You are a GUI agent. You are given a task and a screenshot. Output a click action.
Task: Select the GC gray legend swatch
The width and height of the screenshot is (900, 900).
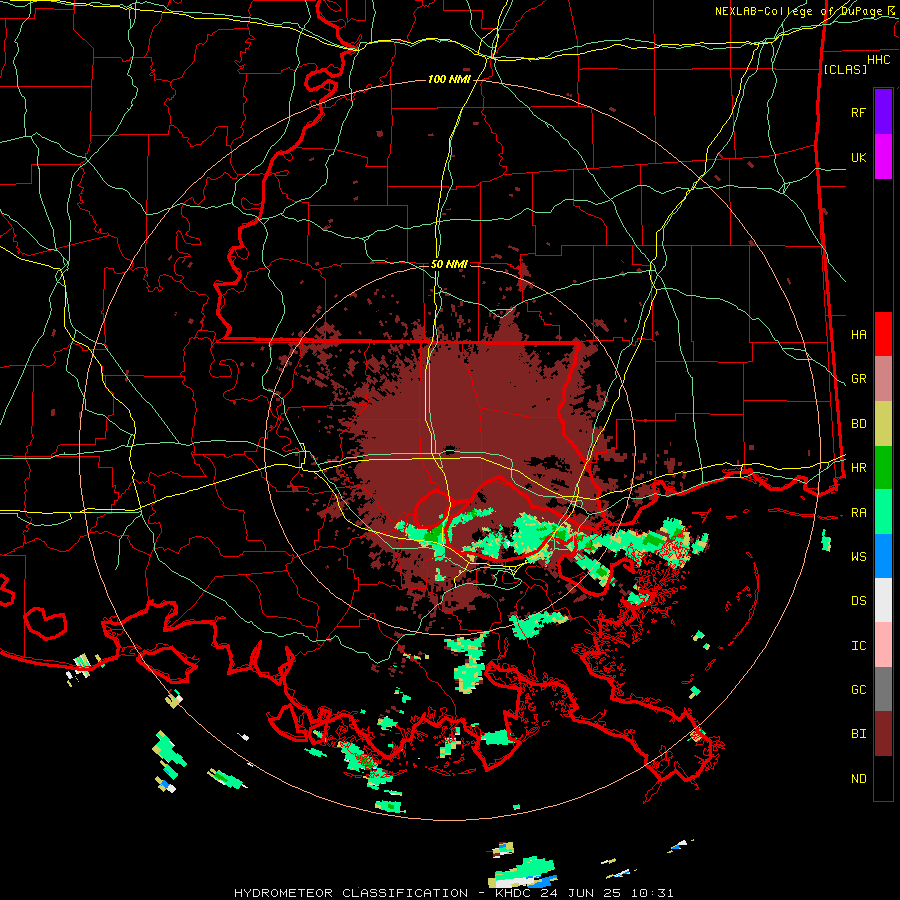click(x=883, y=689)
